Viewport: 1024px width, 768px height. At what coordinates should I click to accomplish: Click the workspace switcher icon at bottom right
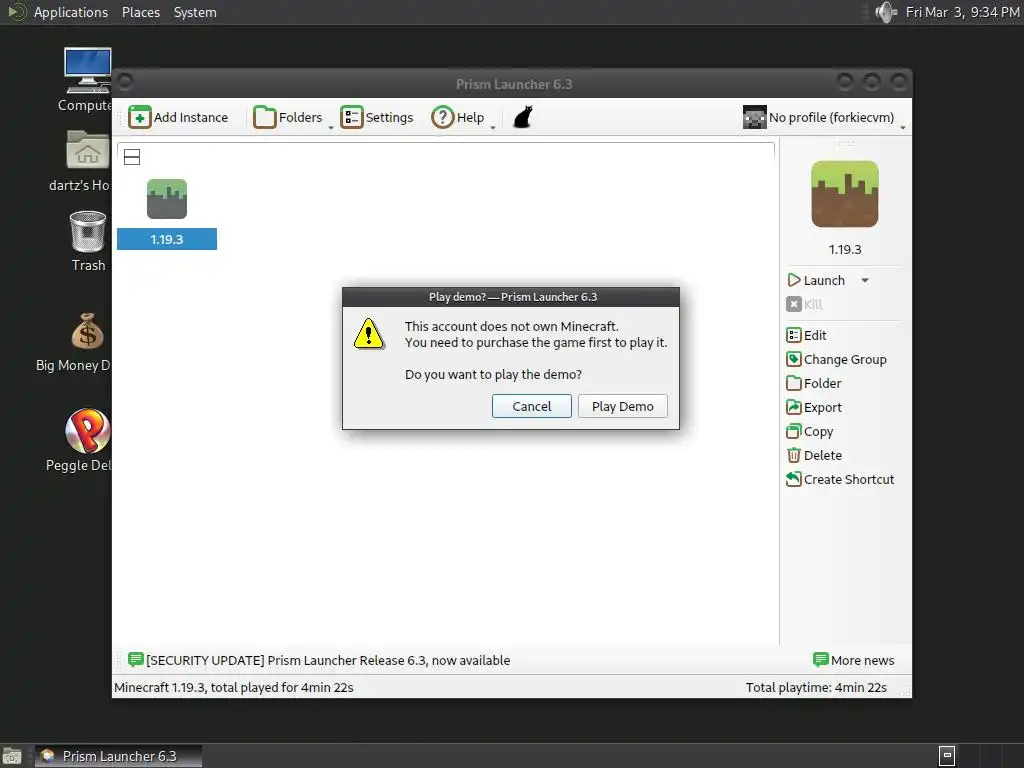947,756
